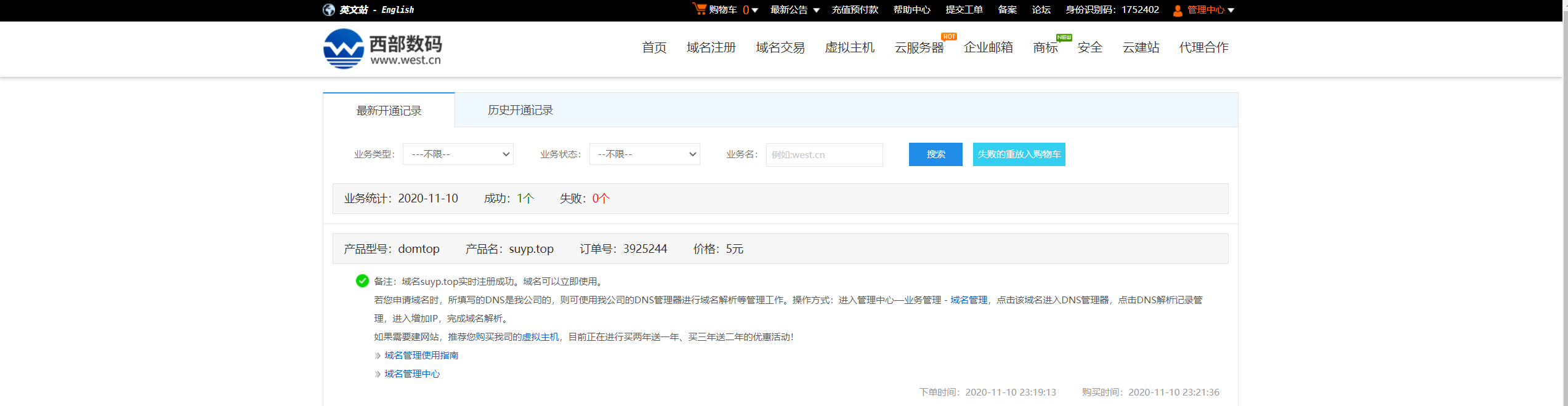This screenshot has width=1568, height=406.
Task: Select the 最新开通记录 tab
Action: pyautogui.click(x=389, y=111)
